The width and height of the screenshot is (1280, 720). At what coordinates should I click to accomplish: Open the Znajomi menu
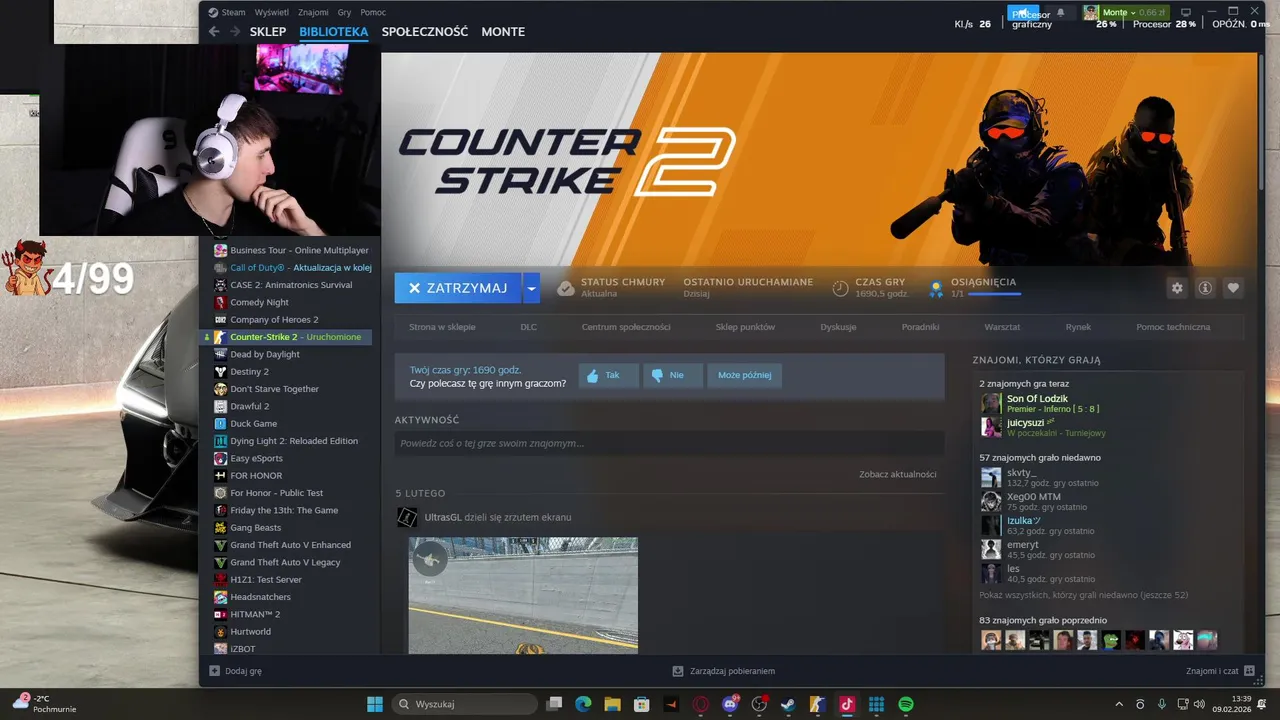313,12
